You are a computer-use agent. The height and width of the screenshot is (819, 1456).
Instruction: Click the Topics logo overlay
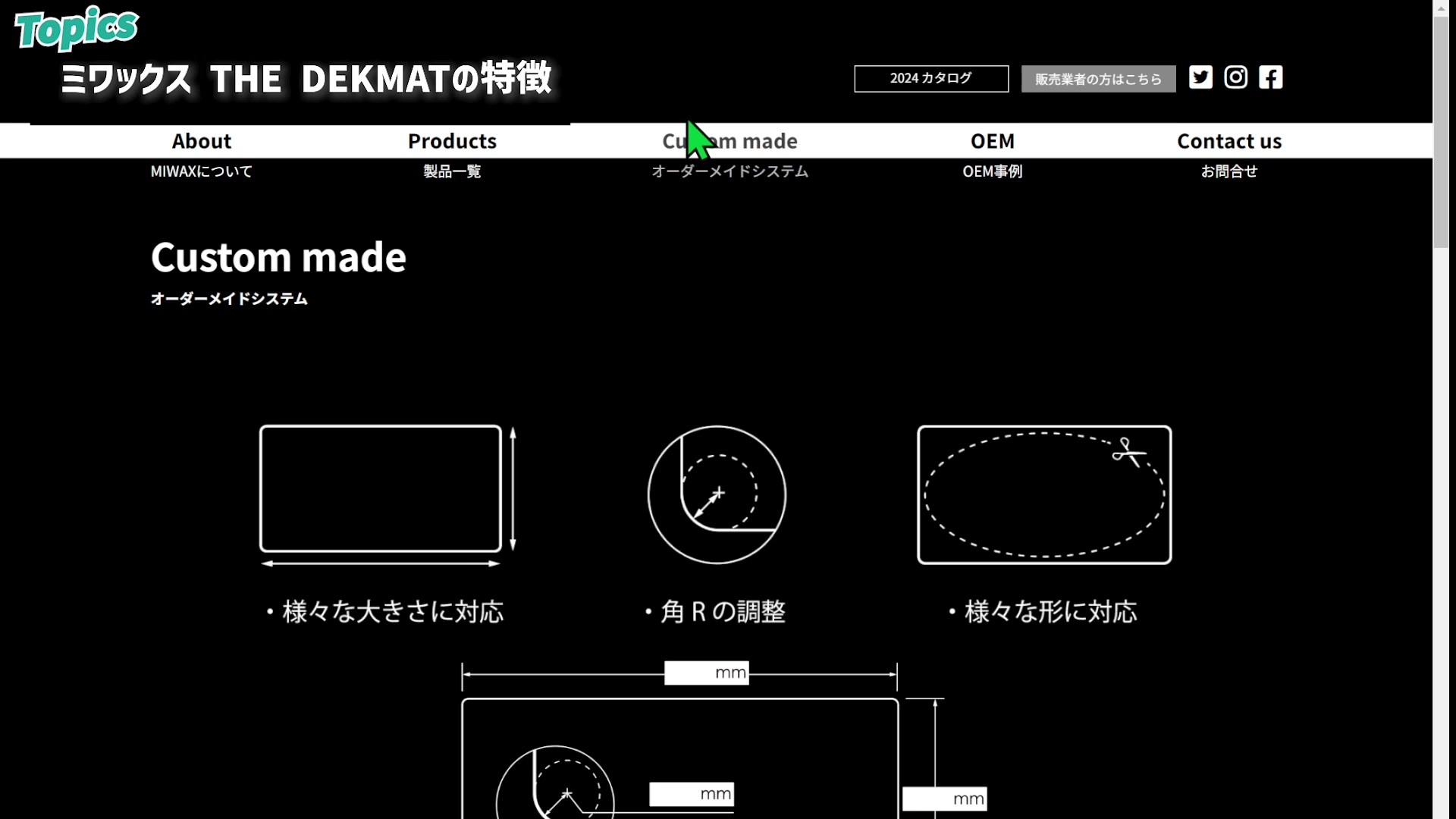pos(76,28)
